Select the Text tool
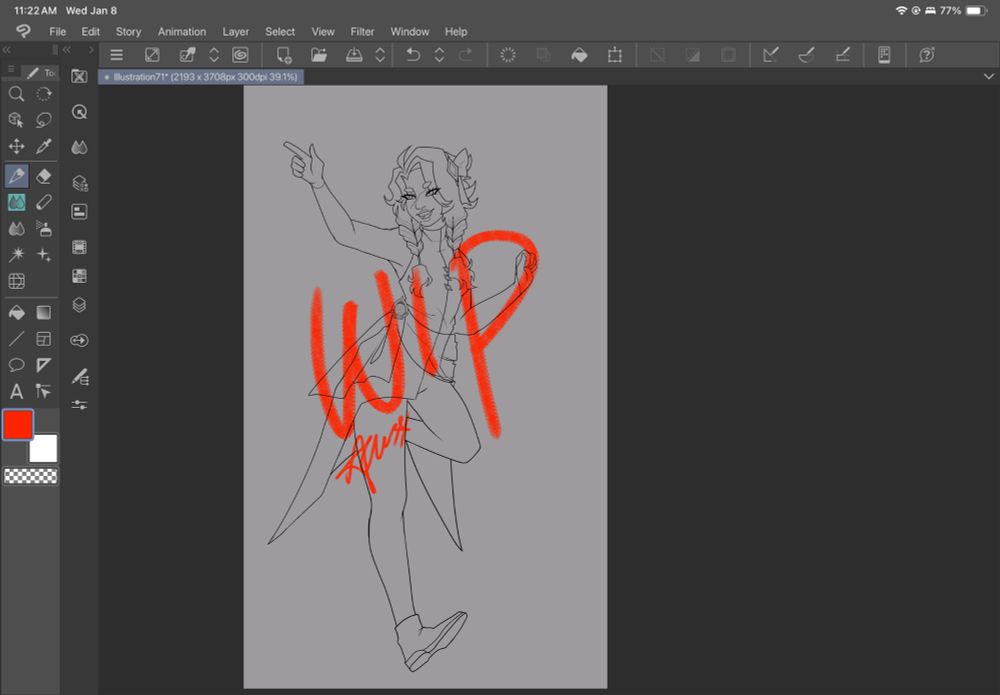This screenshot has height=695, width=1000. pyautogui.click(x=17, y=391)
